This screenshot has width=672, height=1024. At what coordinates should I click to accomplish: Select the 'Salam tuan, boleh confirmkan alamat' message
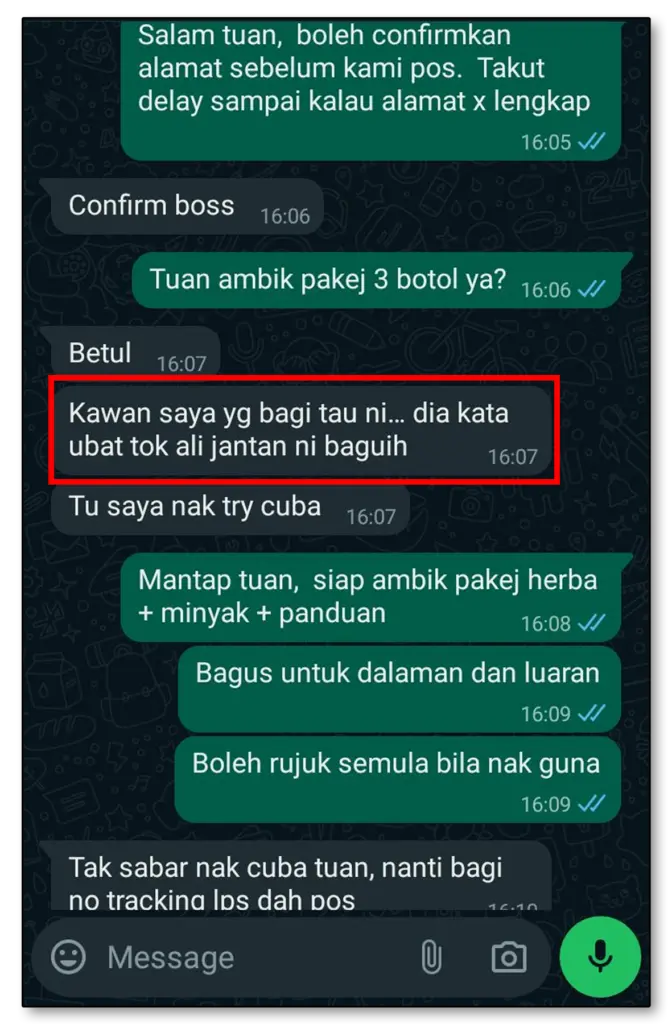[370, 90]
